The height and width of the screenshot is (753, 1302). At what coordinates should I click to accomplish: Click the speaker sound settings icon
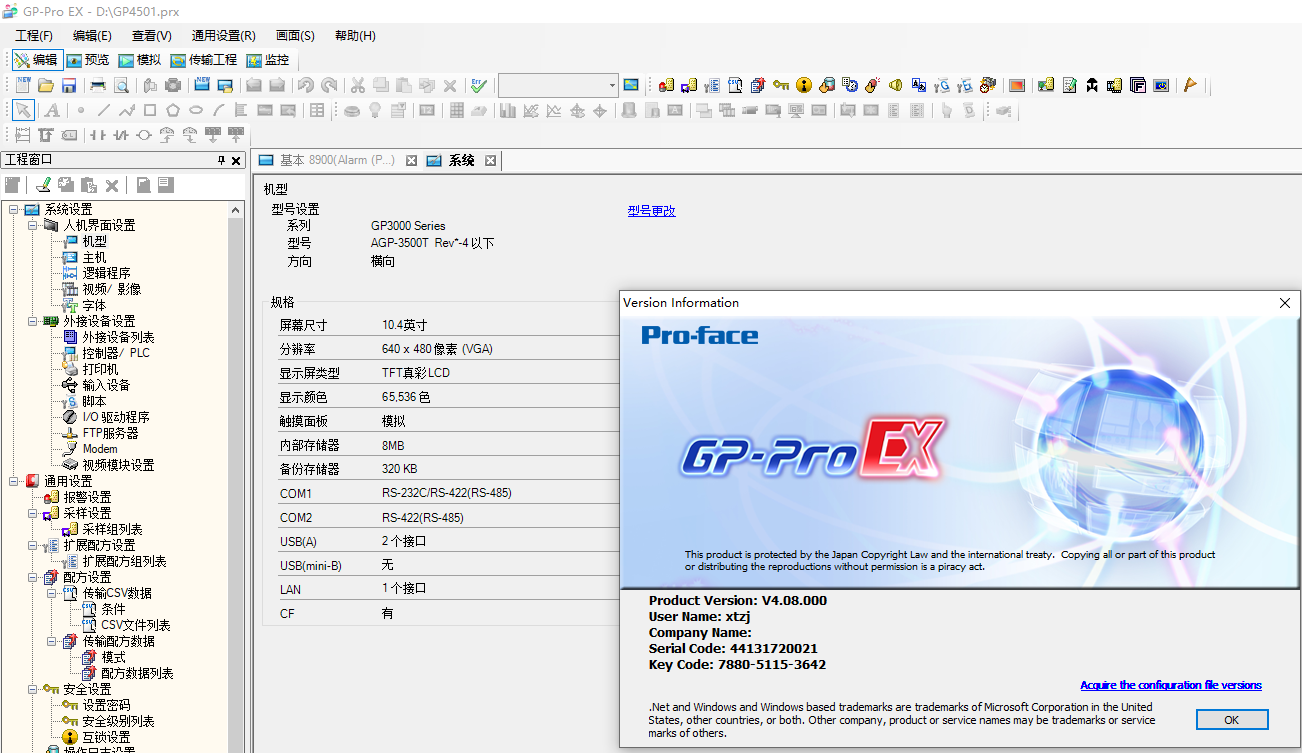click(x=896, y=85)
